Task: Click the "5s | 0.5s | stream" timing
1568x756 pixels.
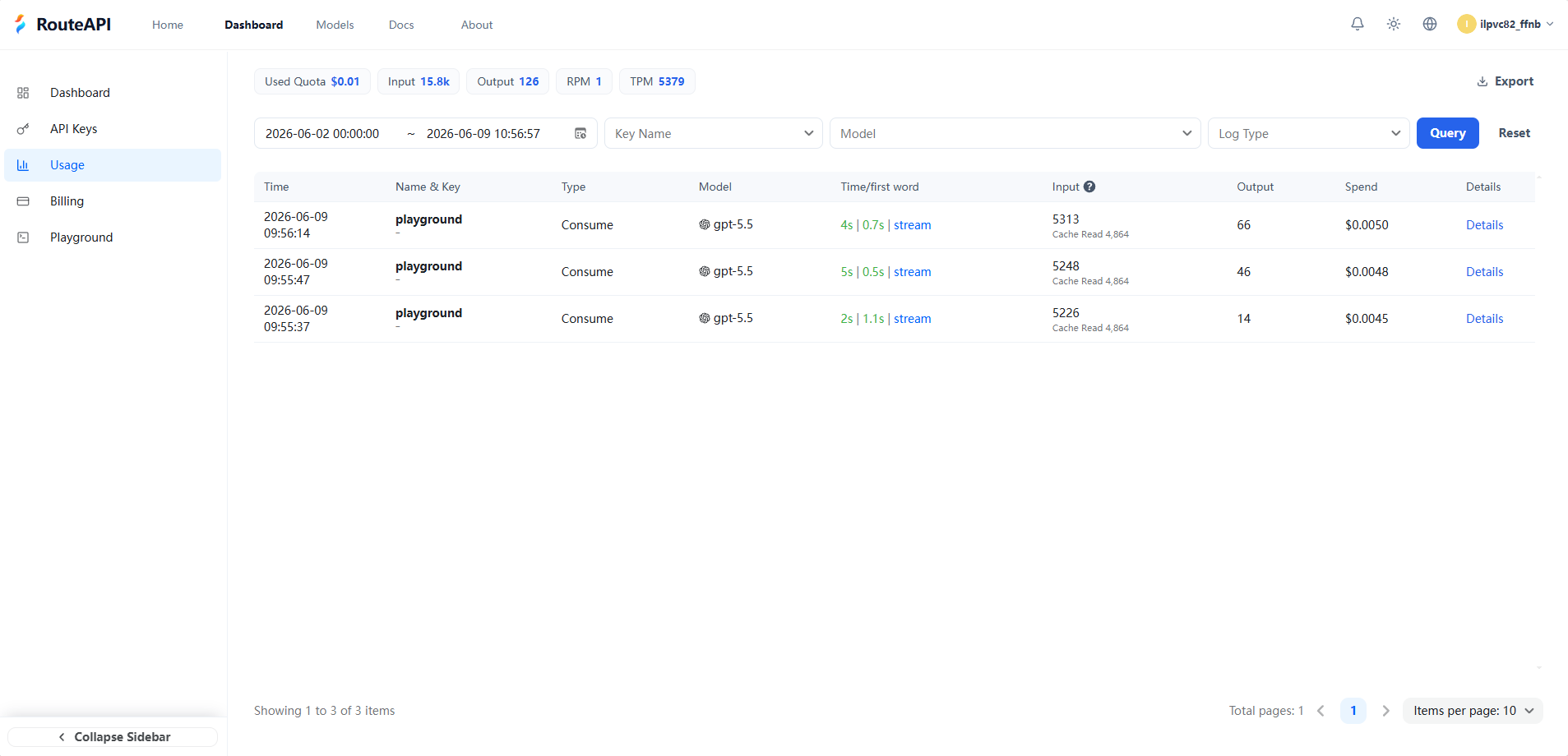Action: [886, 272]
